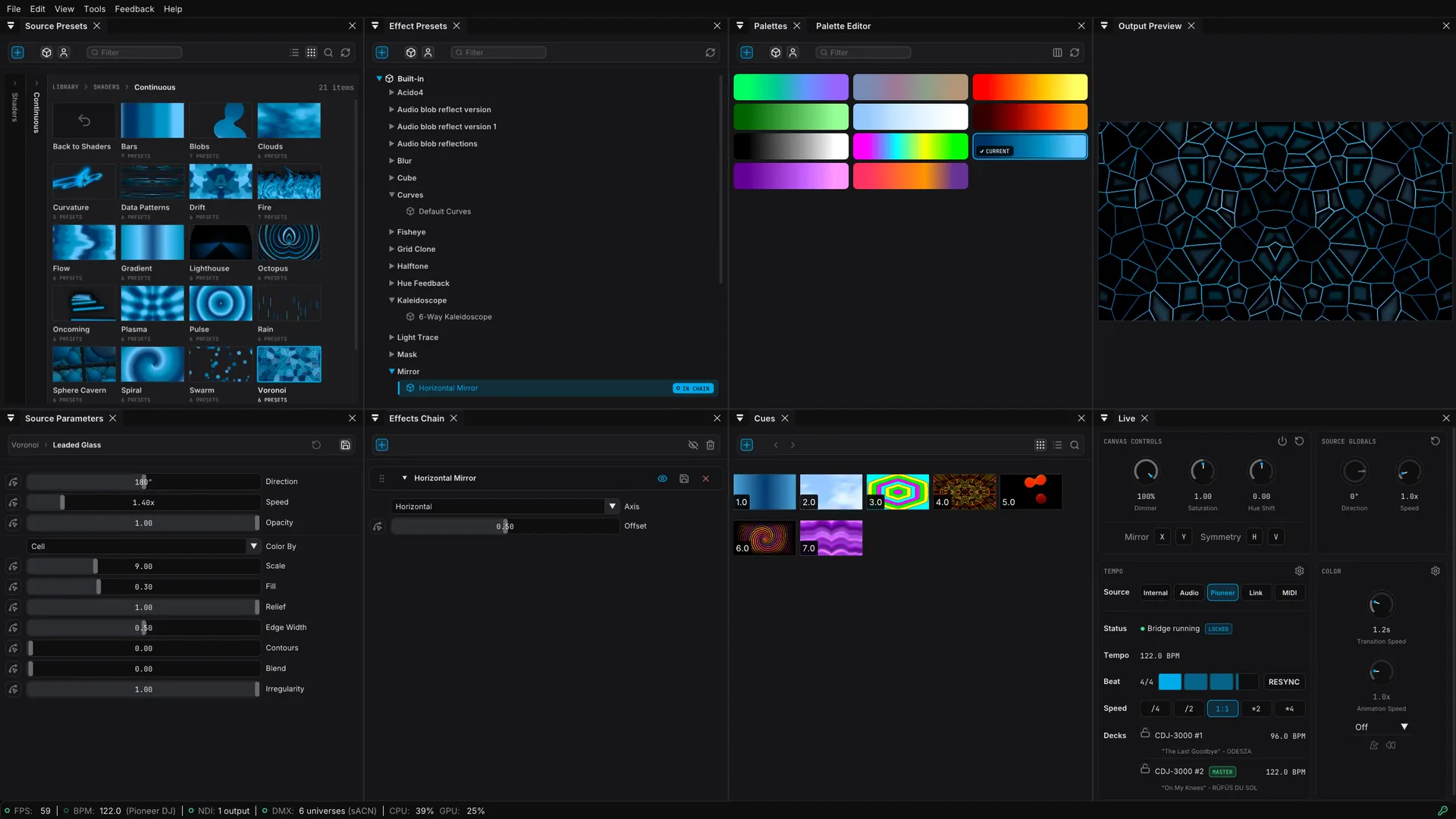Open the Axis dropdown showing Horizontal
The height and width of the screenshot is (819, 1456).
505,507
